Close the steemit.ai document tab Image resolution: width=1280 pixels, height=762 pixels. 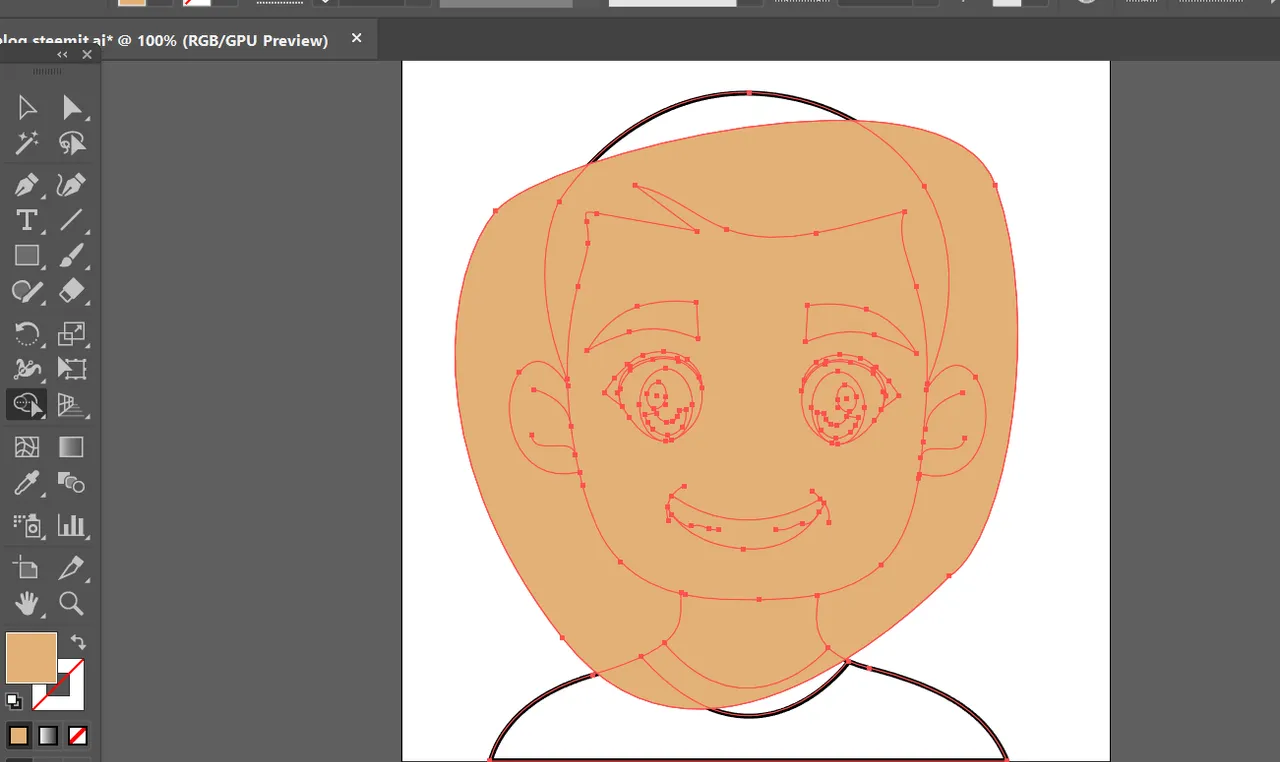[357, 39]
